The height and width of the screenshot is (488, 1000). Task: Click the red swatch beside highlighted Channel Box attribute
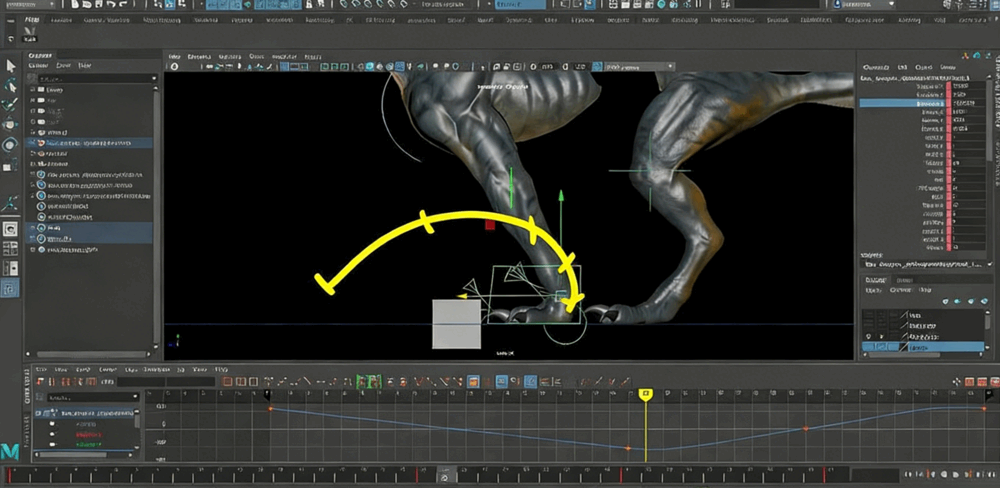click(948, 103)
